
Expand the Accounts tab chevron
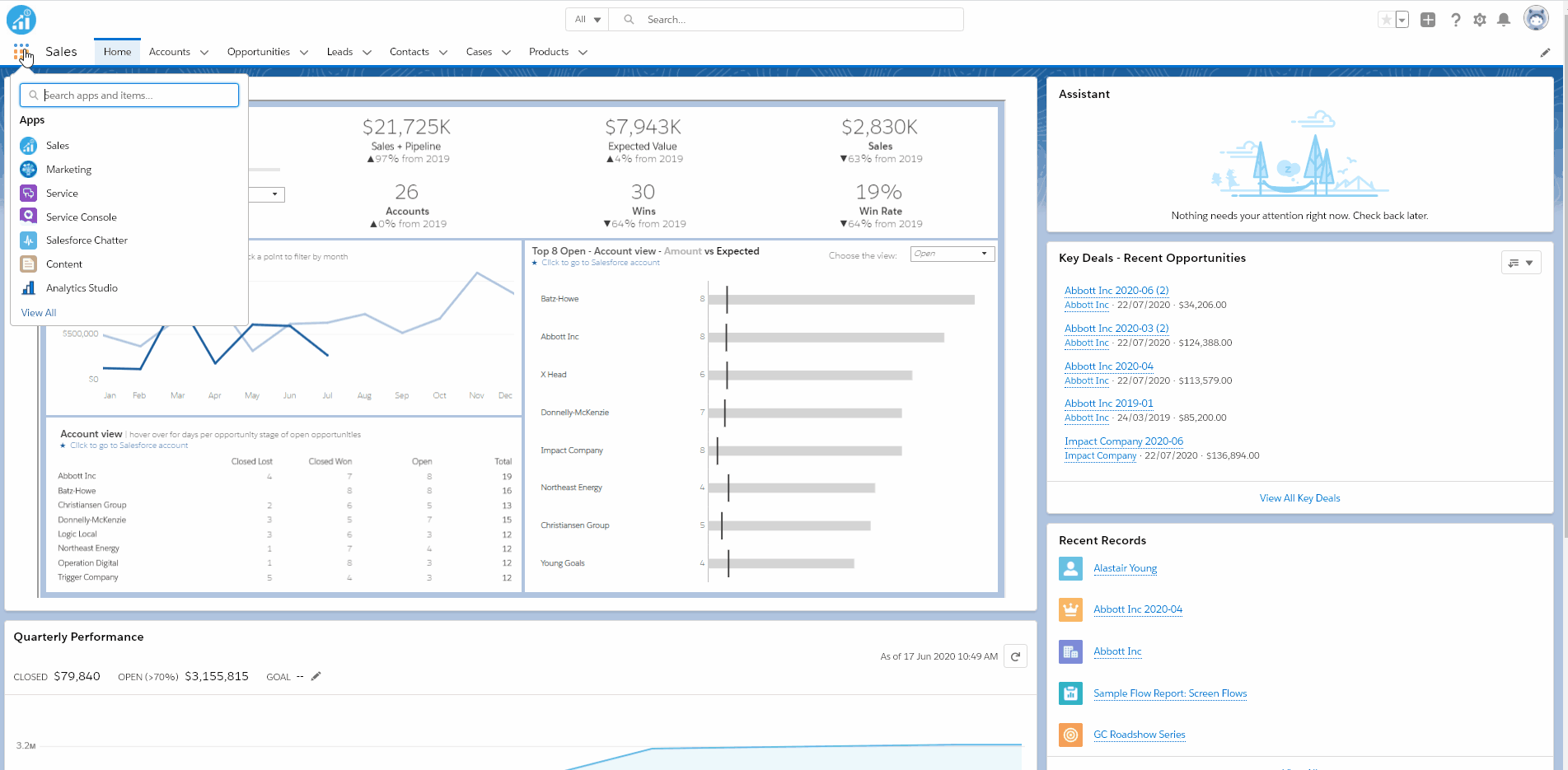point(204,53)
